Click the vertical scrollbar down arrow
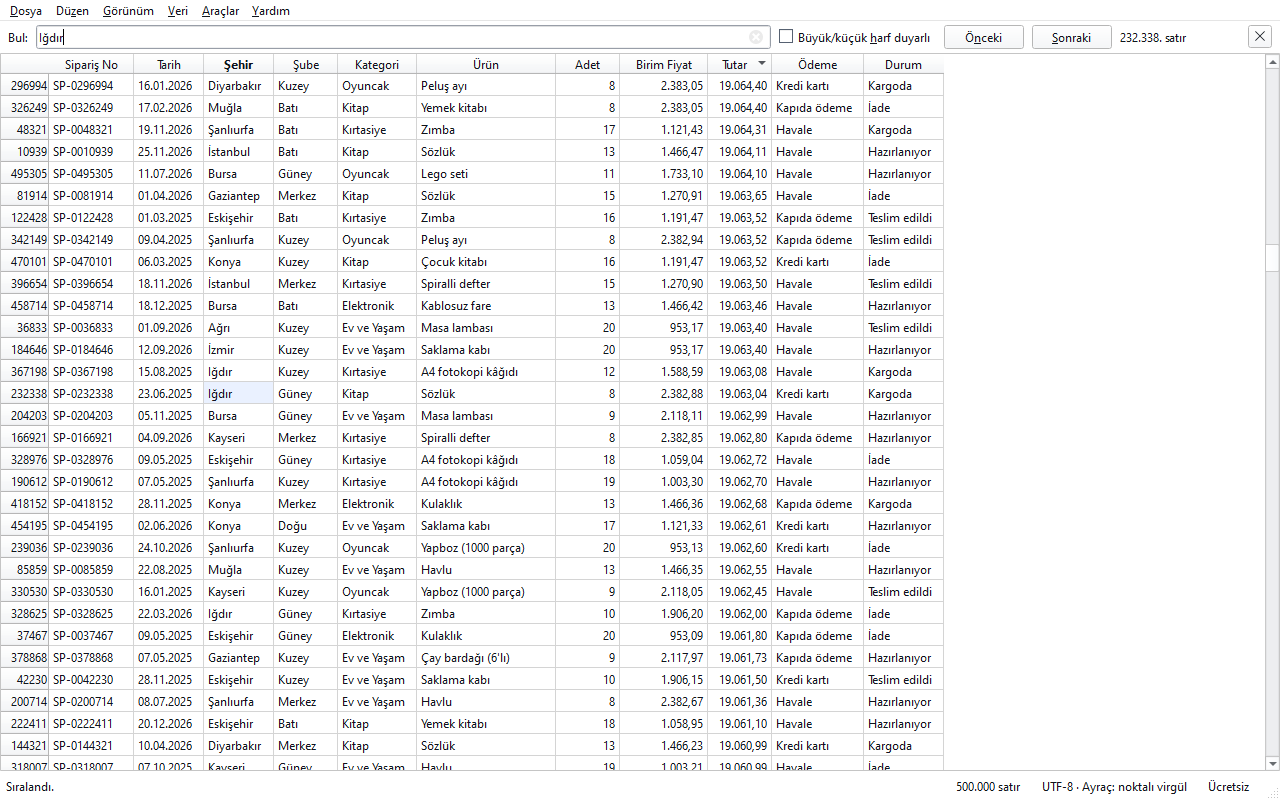The height and width of the screenshot is (800, 1280). pos(1272,764)
